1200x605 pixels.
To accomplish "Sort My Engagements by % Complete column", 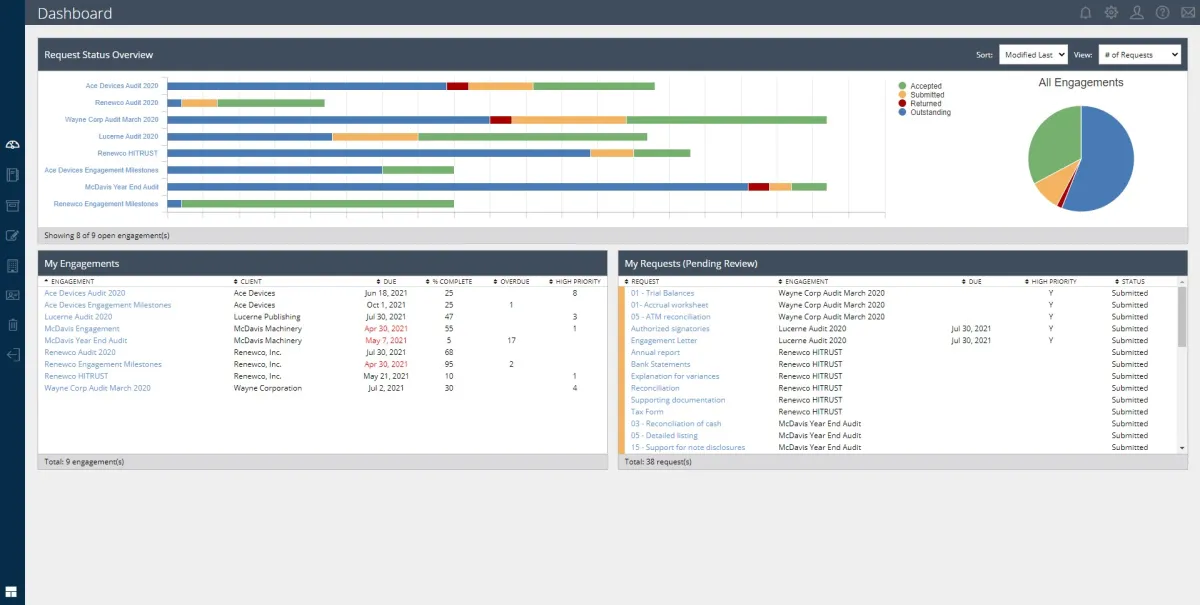I will click(449, 281).
